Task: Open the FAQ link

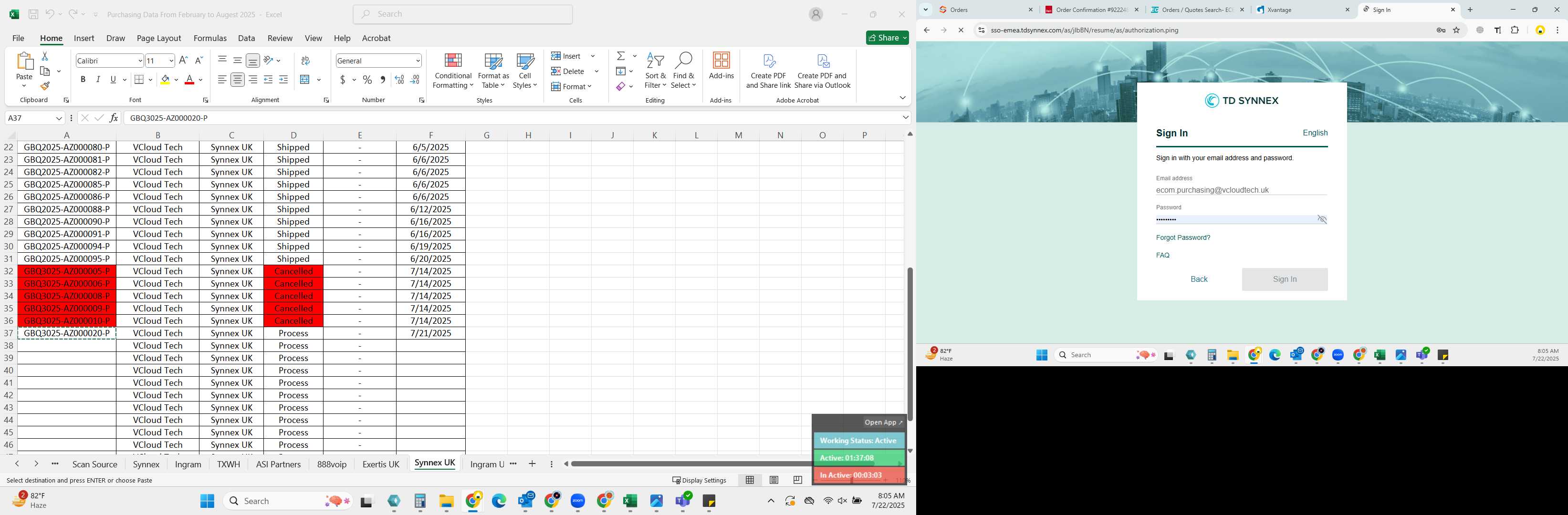Action: (1162, 256)
